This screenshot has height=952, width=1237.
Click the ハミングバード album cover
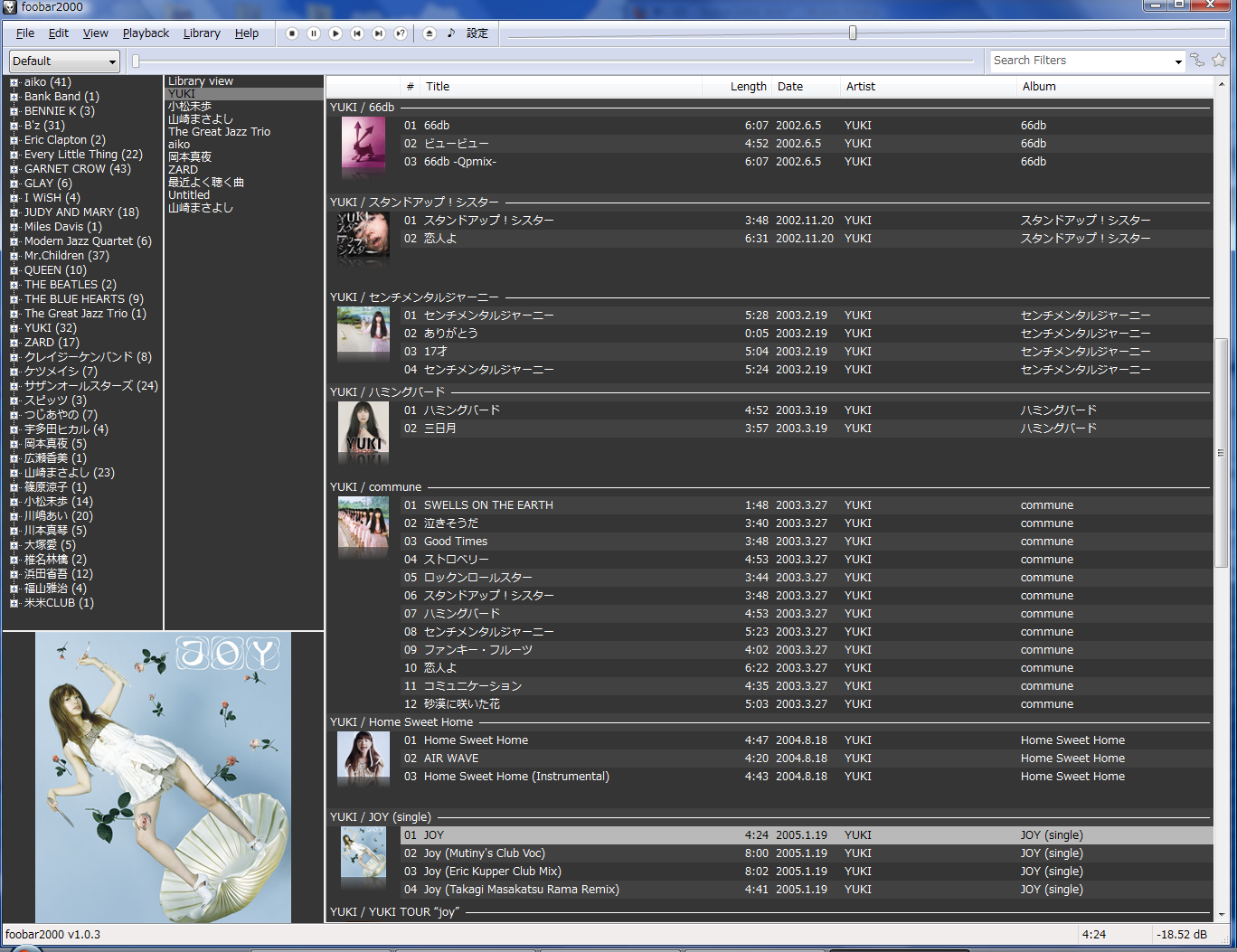pyautogui.click(x=364, y=427)
